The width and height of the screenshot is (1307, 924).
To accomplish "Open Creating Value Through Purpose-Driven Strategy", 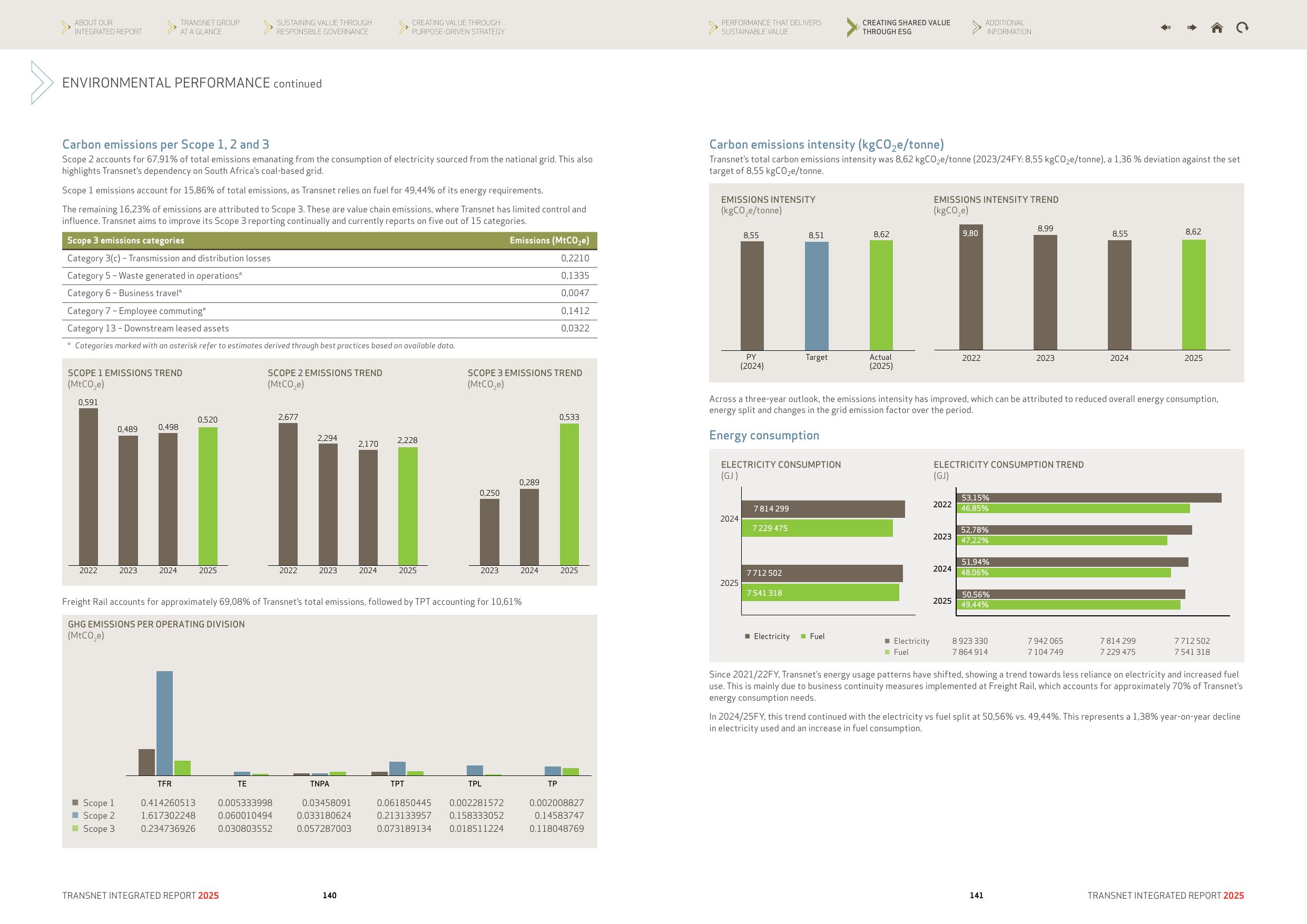I will click(458, 27).
